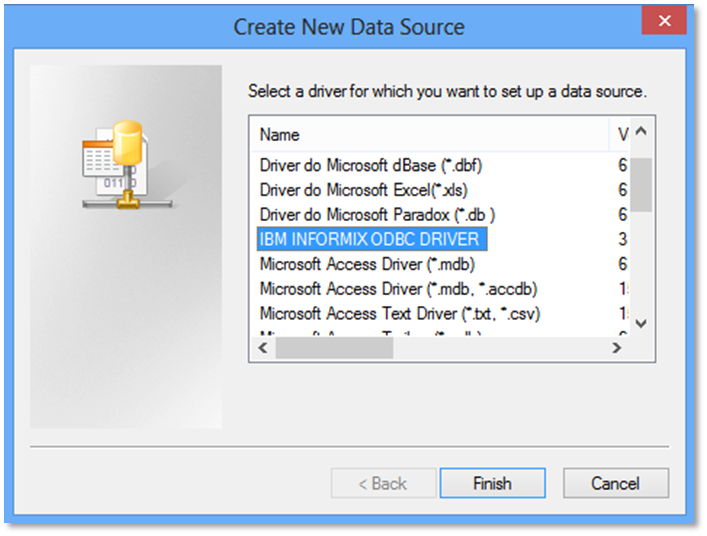Viewport: 707px width, 536px height.
Task: Close the Create New Data Source dialog
Action: coord(664,21)
